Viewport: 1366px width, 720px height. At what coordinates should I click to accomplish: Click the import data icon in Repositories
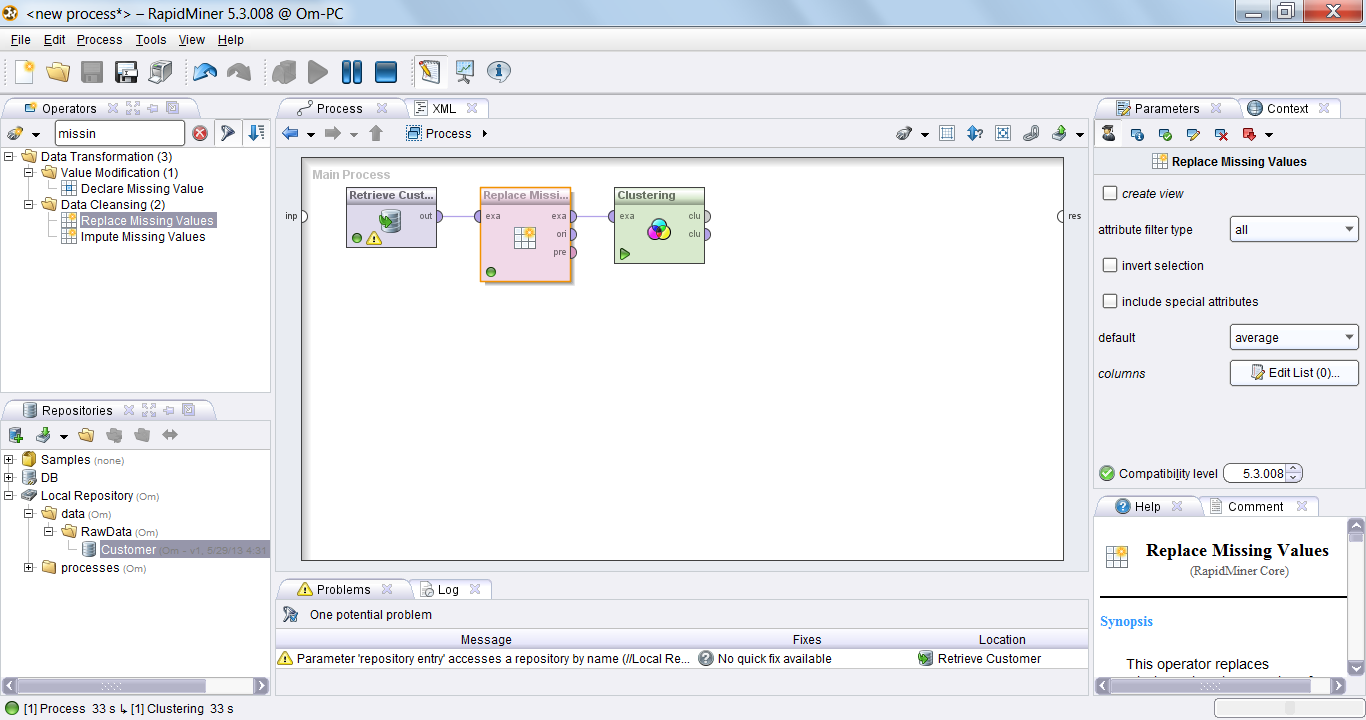43,435
